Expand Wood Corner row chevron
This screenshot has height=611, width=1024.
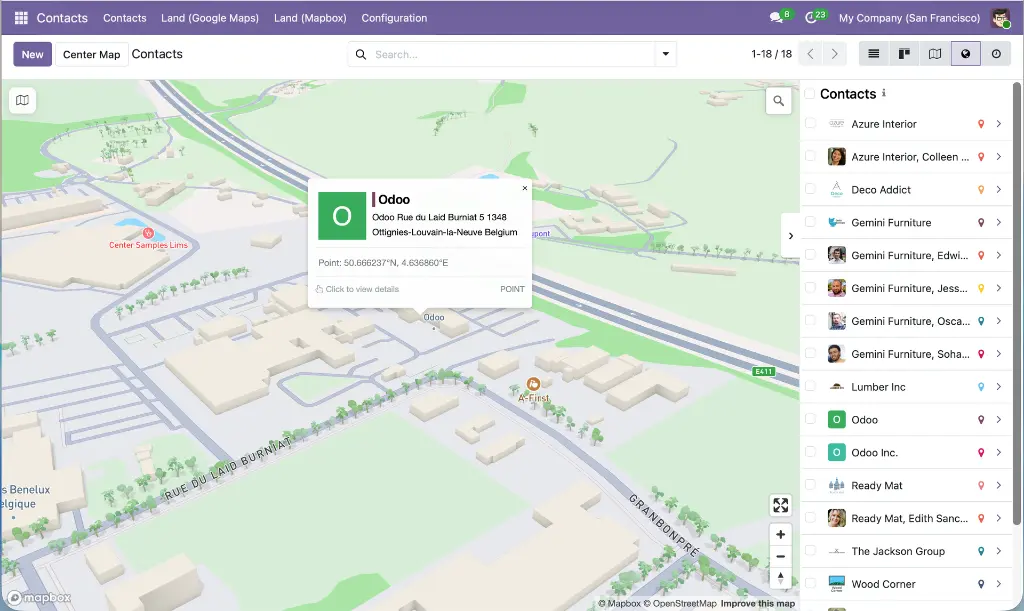[x=999, y=584]
